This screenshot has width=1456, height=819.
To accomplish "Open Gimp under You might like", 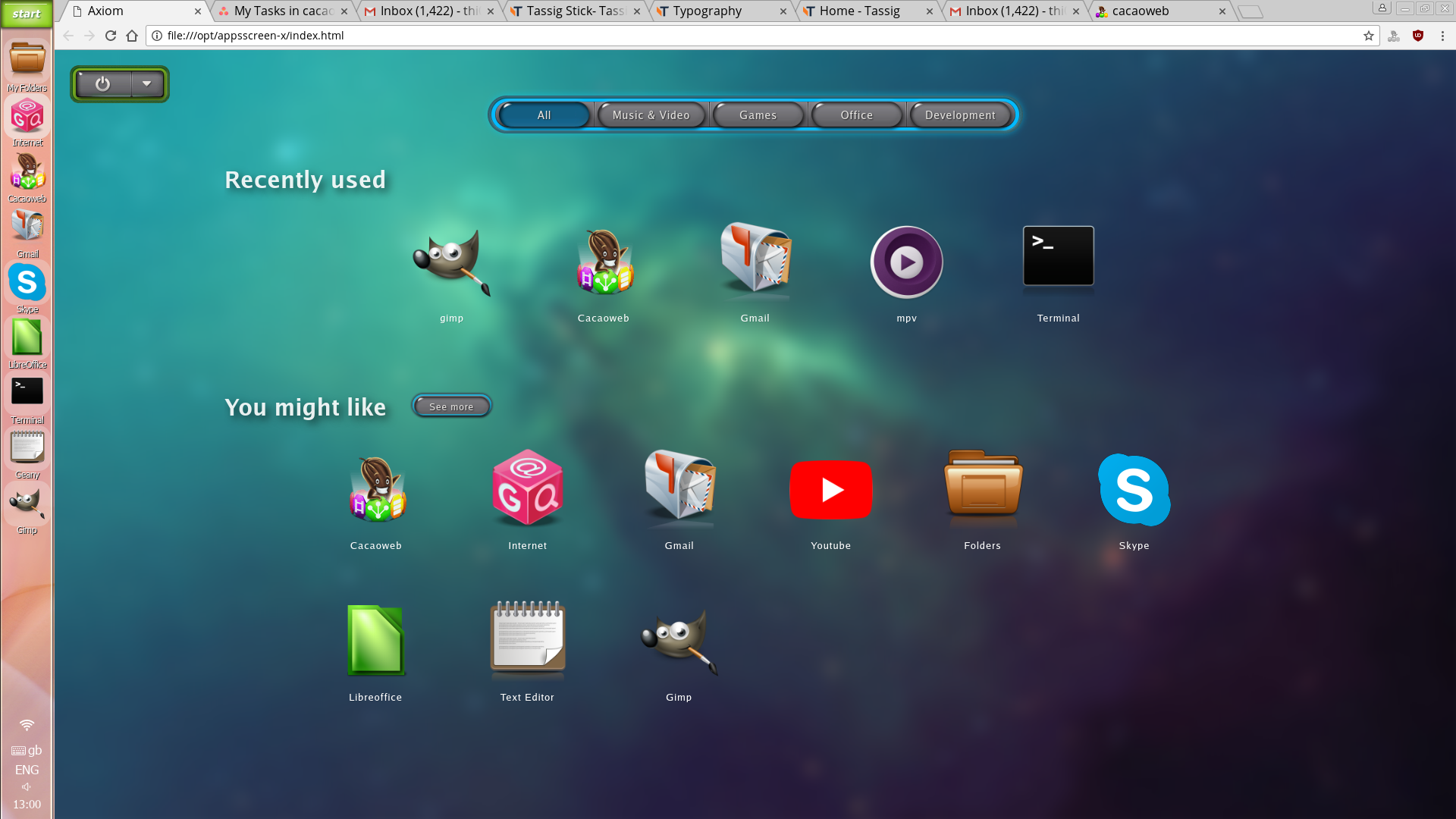I will [x=679, y=642].
